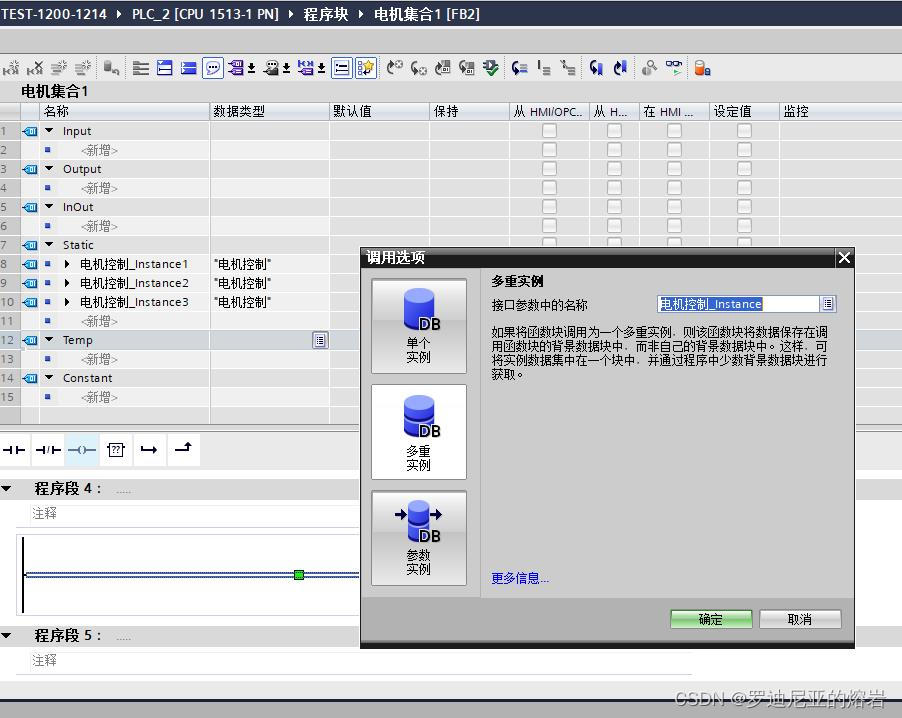
Task: Click the 数据类型 column header
Action: coord(270,111)
